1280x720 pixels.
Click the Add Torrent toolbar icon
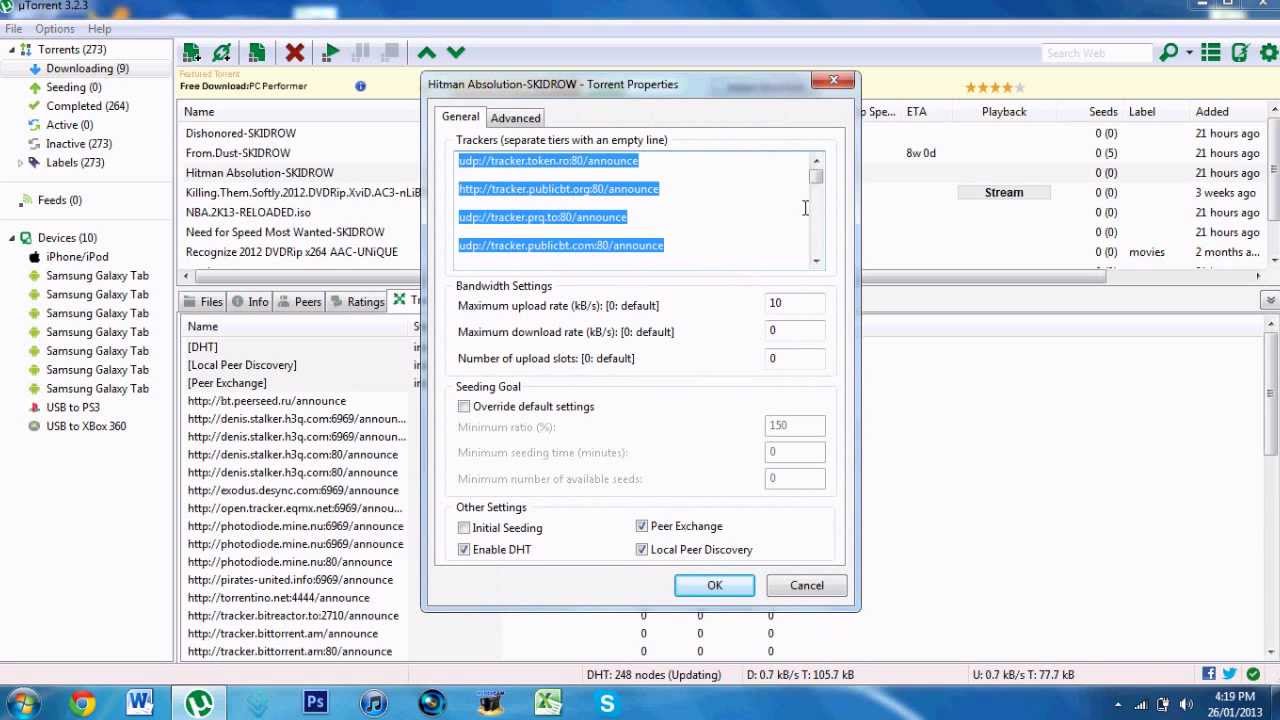click(191, 53)
